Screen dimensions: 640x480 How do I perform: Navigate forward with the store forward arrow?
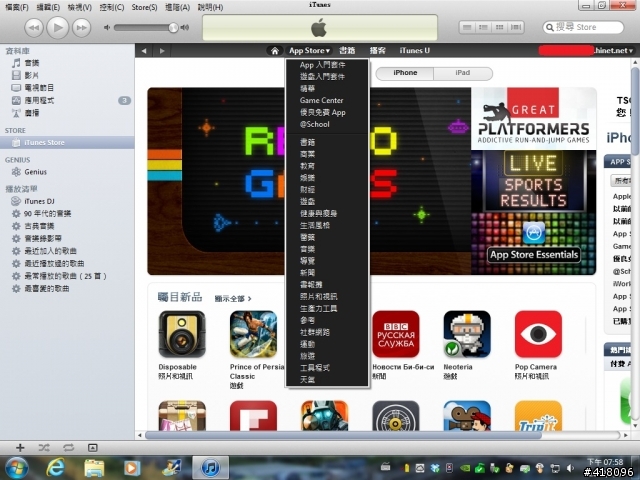(x=162, y=51)
